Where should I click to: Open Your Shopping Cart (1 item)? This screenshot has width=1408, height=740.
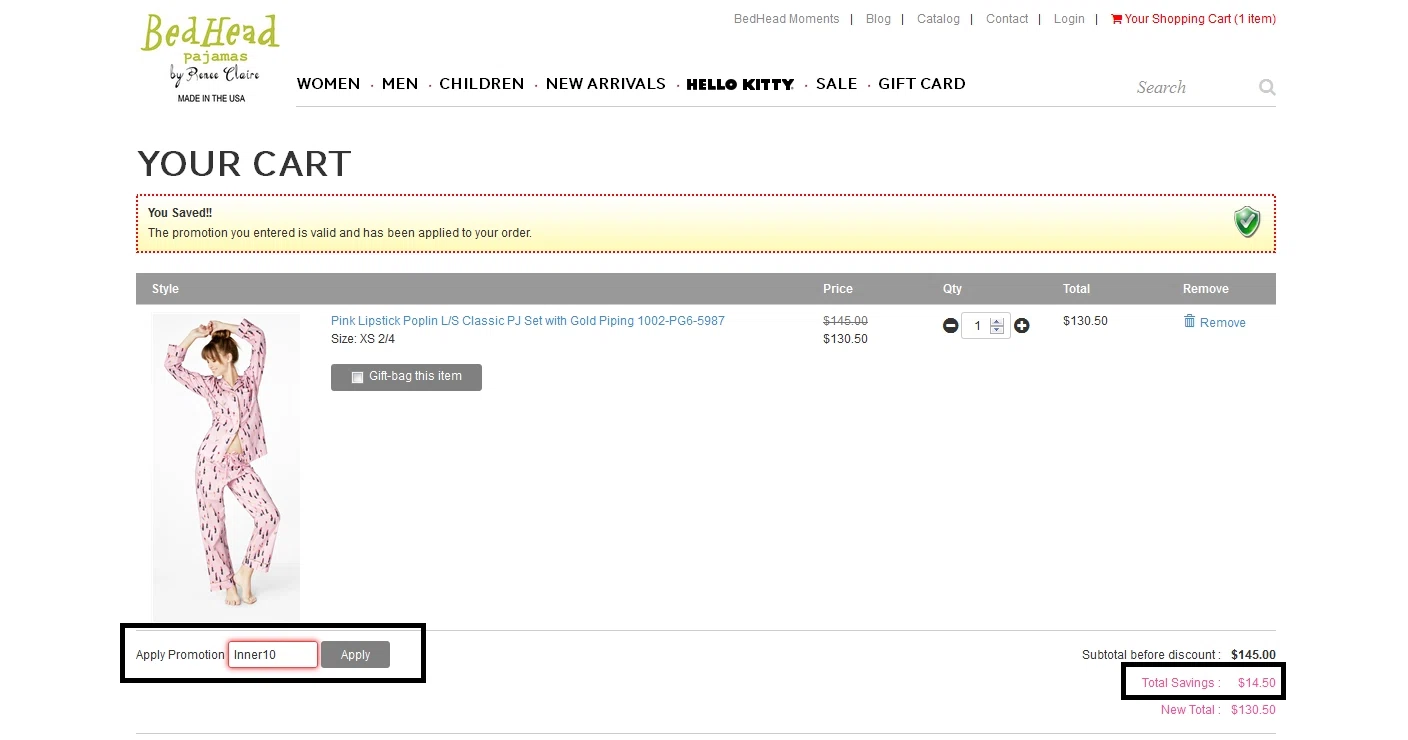(1200, 19)
